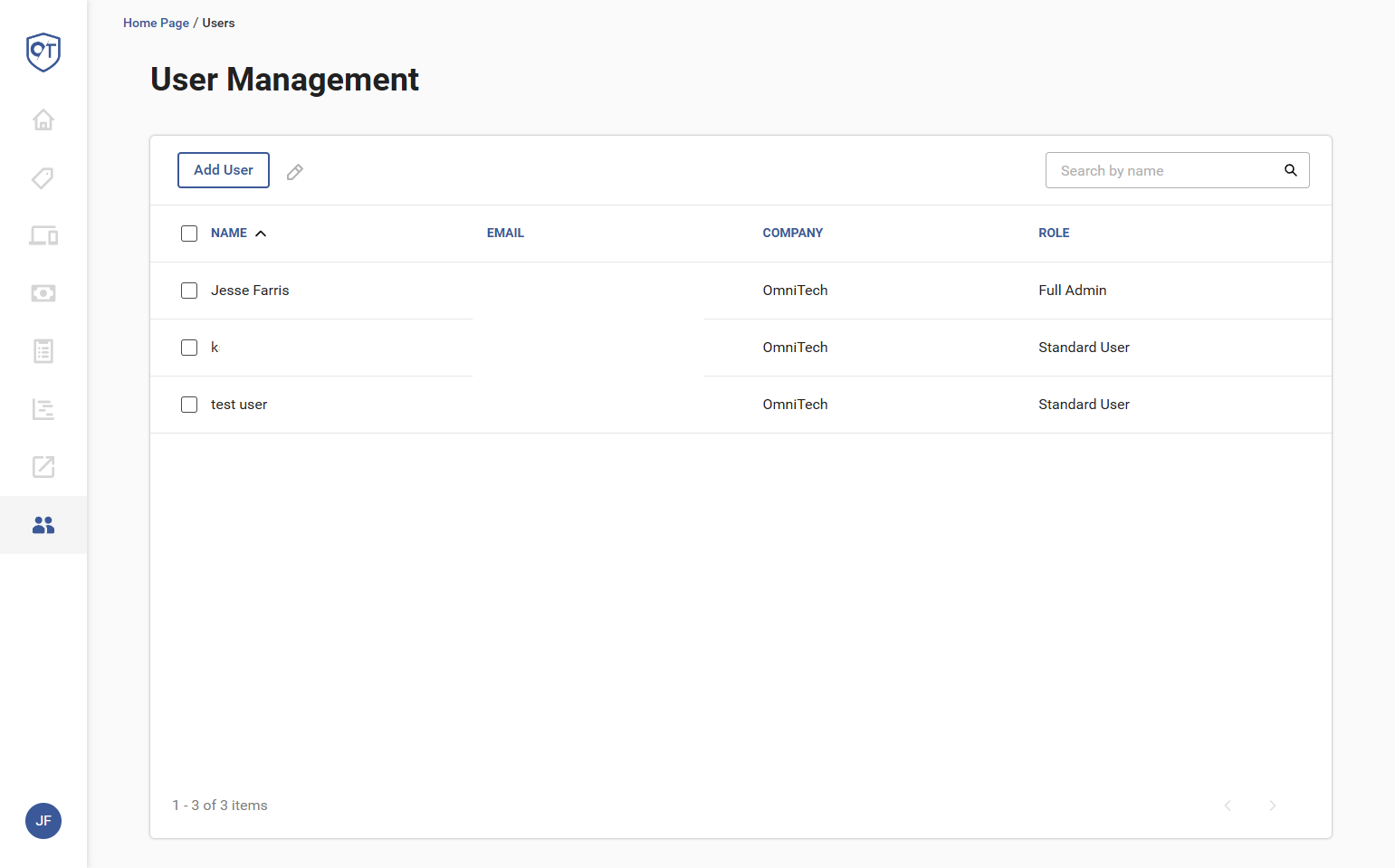Toggle the select-all checkbox in header
The width and height of the screenshot is (1395, 868).
pos(189,234)
